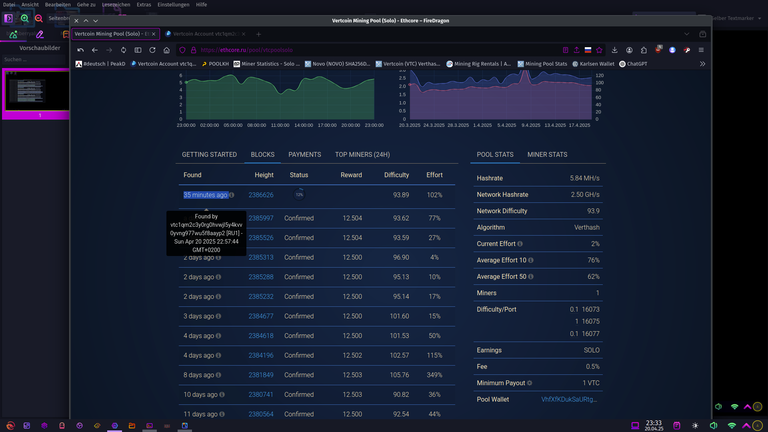Open the Lesezeichen menu in the background window

(116, 4)
